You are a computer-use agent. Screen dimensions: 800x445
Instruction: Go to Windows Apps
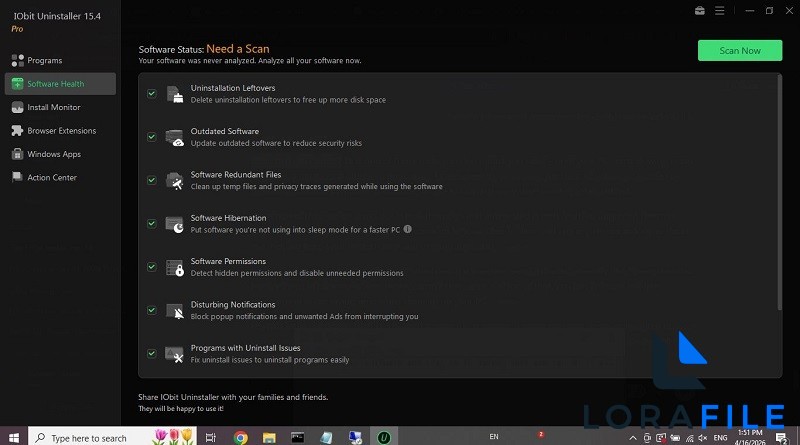pyautogui.click(x=60, y=154)
